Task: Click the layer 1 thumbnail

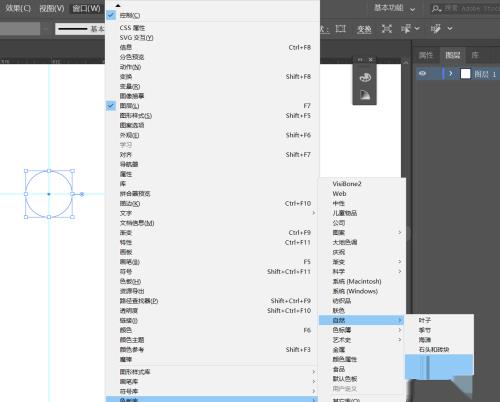Action: click(465, 74)
